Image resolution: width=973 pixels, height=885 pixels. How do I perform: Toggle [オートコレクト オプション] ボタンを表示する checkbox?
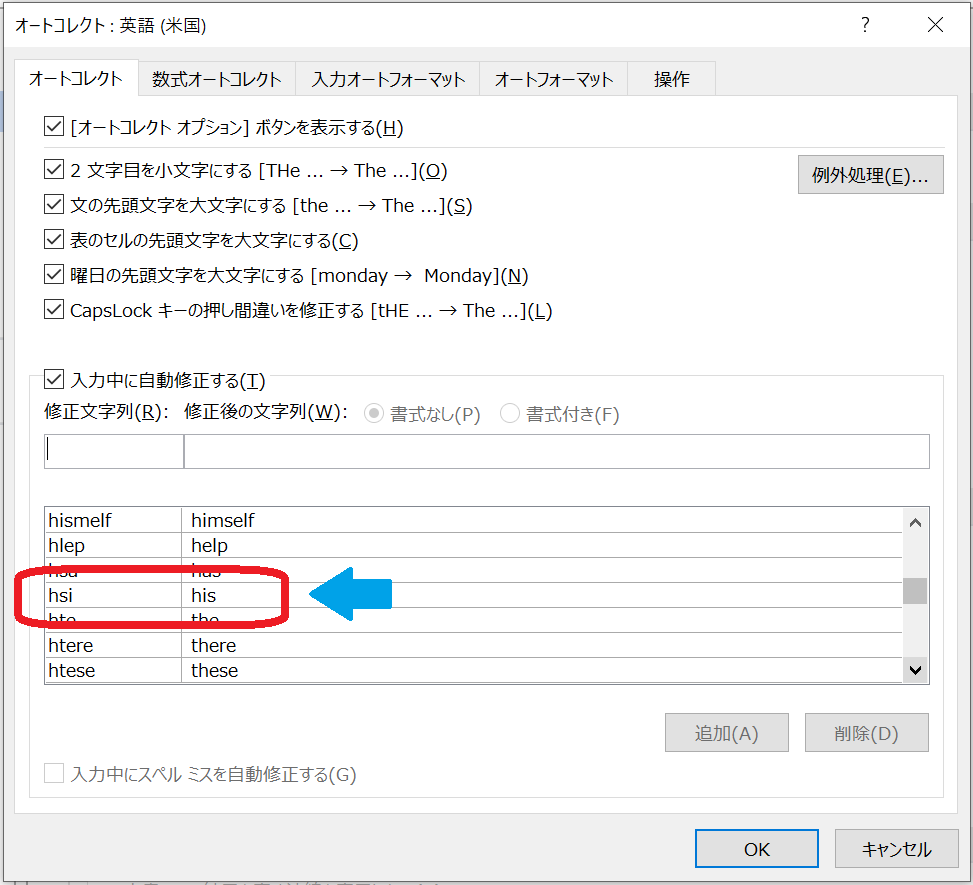[54, 127]
